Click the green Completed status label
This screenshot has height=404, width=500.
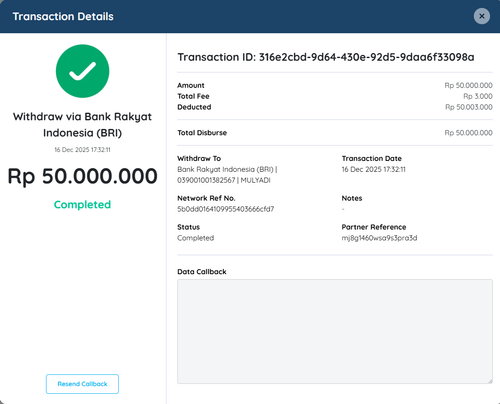[82, 204]
